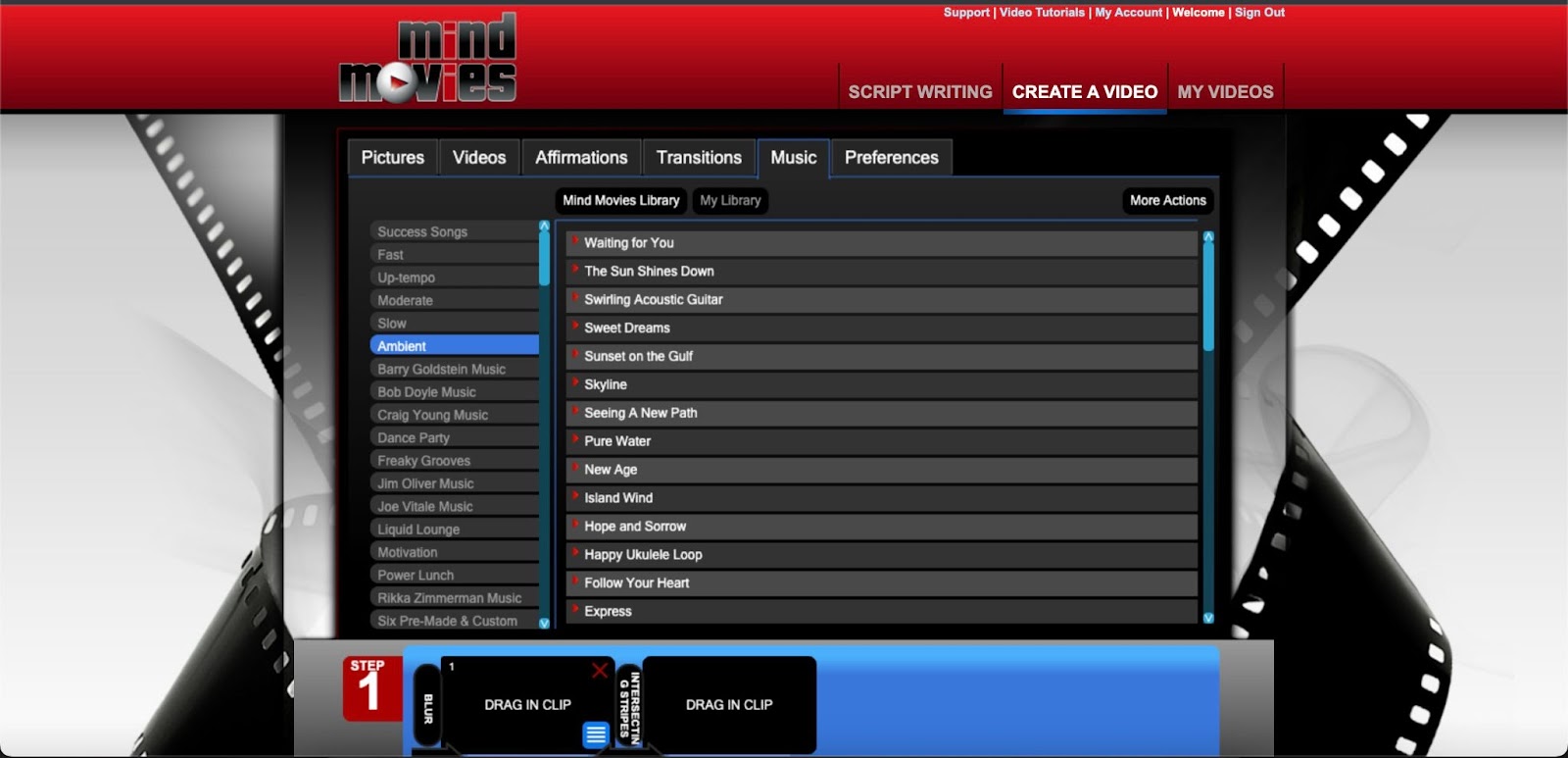Go to the Transitions tab
Viewport: 1568px width, 758px height.
699,158
